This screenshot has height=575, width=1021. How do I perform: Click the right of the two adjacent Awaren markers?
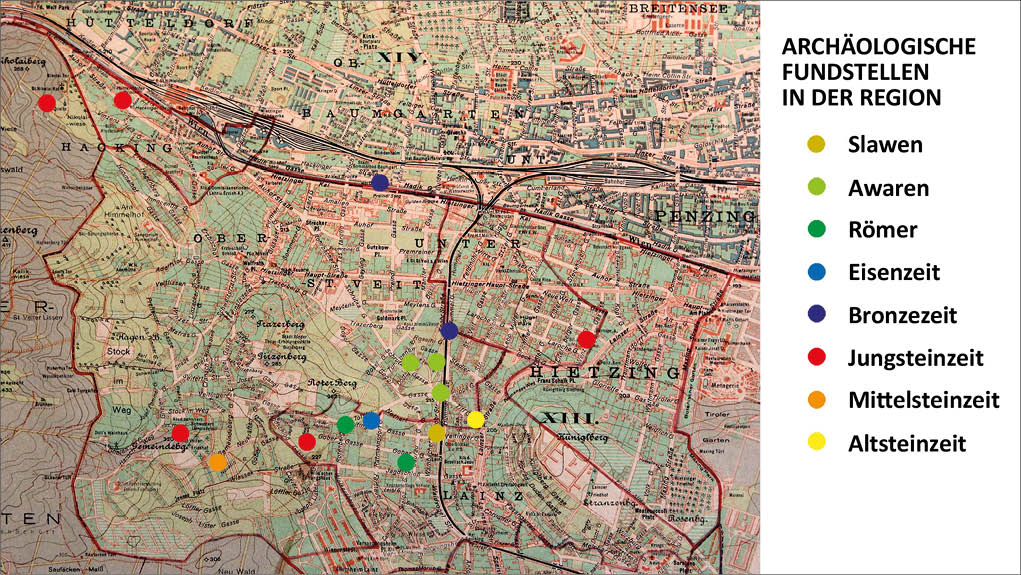[x=436, y=361]
